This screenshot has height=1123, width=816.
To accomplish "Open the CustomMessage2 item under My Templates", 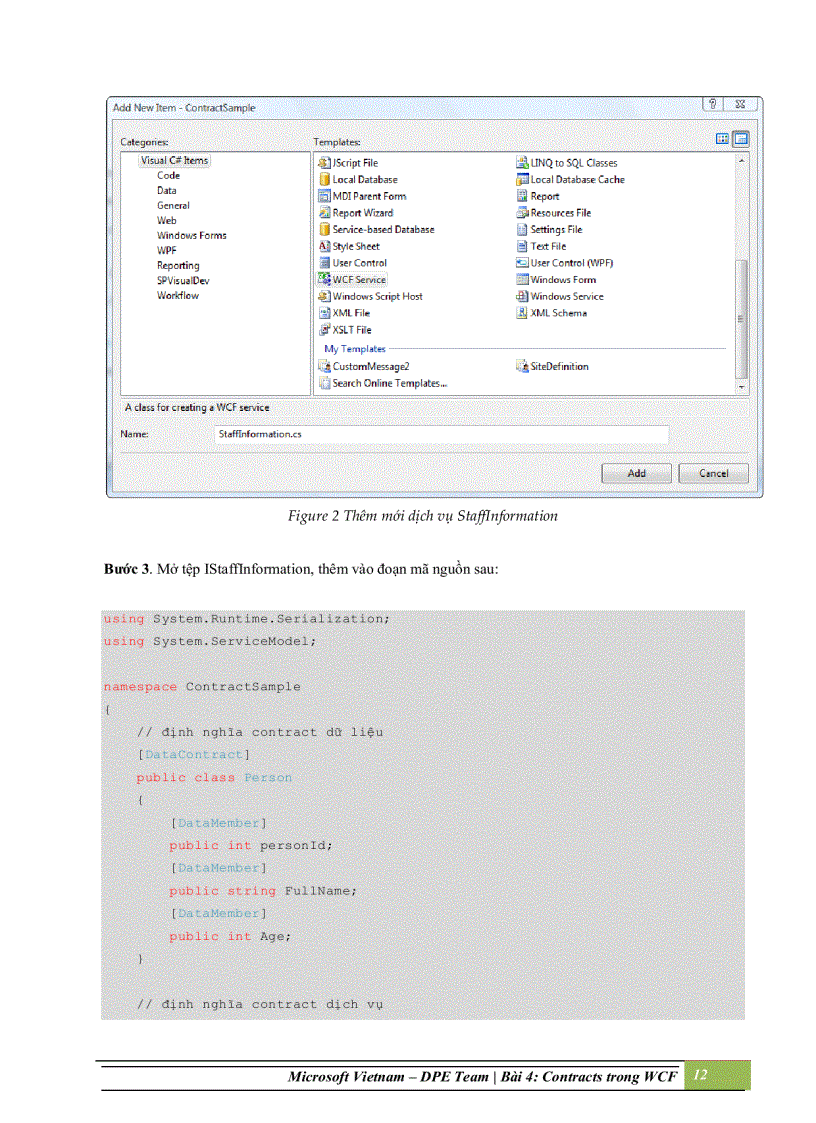I will (370, 366).
